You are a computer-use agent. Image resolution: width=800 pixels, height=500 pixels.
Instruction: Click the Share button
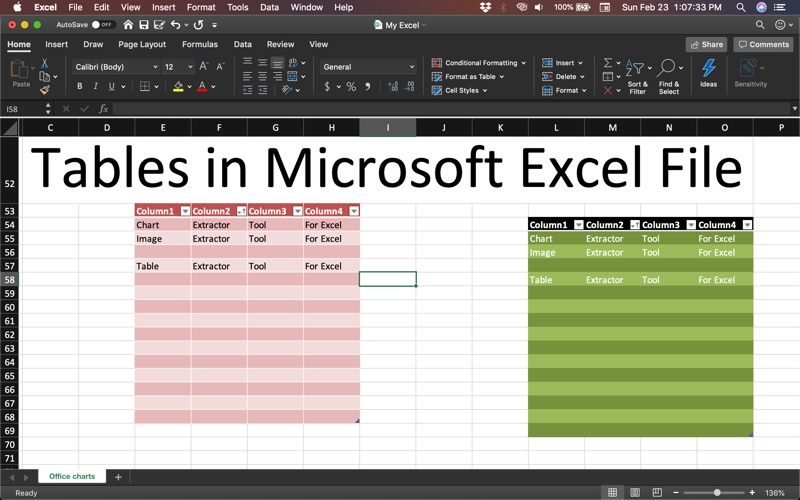pos(707,44)
